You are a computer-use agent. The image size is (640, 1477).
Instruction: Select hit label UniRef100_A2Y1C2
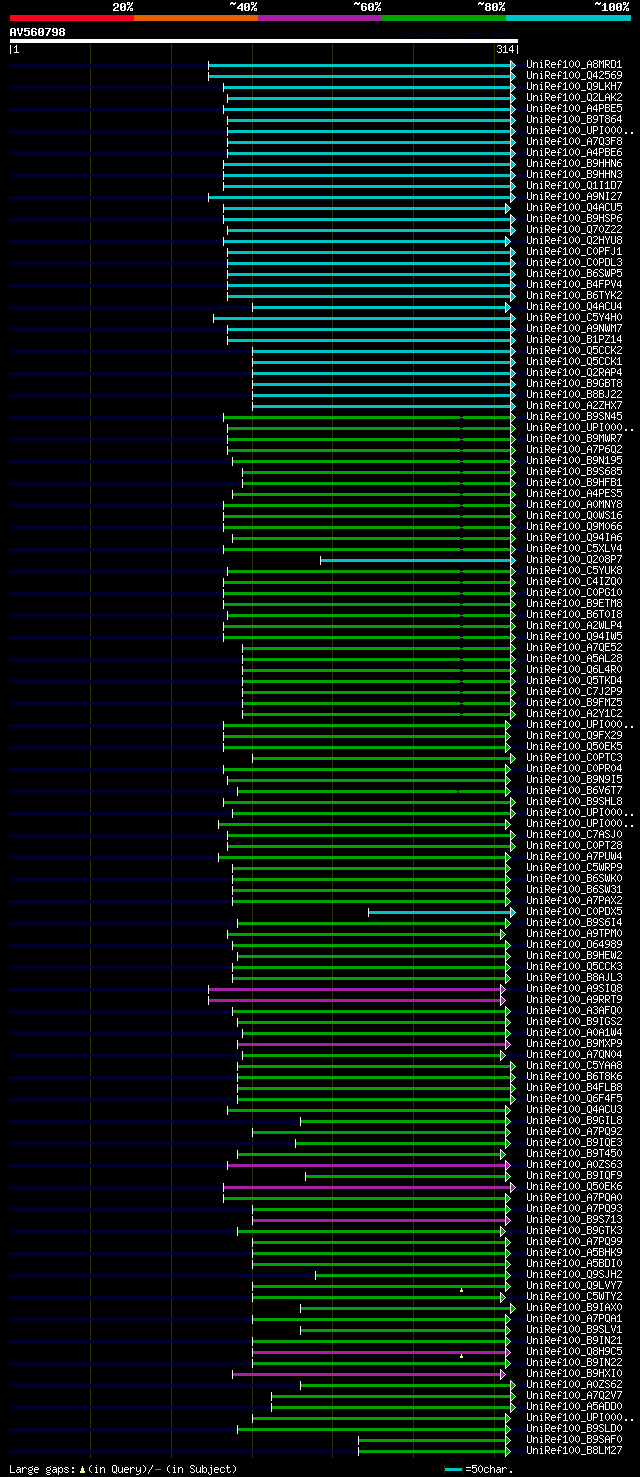pyautogui.click(x=574, y=713)
